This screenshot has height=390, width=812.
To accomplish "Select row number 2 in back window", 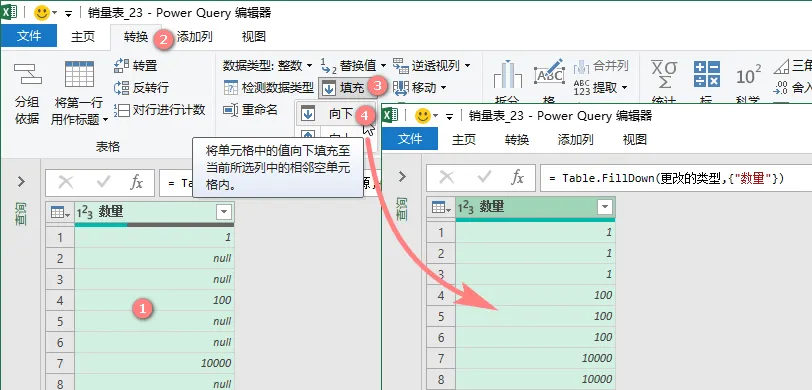I will pyautogui.click(x=60, y=258).
